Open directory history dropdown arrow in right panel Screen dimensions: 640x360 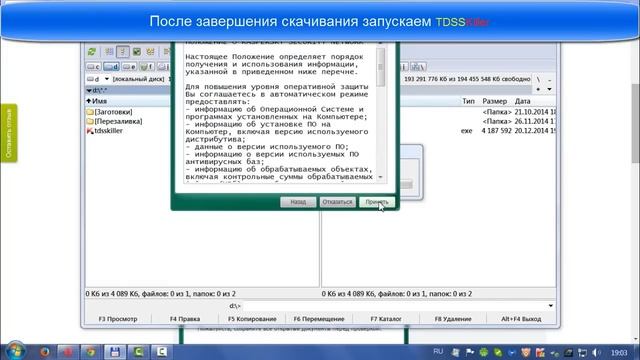[549, 89]
